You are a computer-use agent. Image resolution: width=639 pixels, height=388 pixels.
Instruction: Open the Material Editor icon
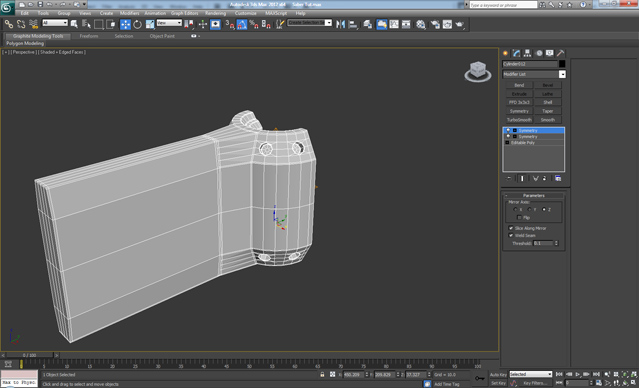pyautogui.click(x=421, y=24)
